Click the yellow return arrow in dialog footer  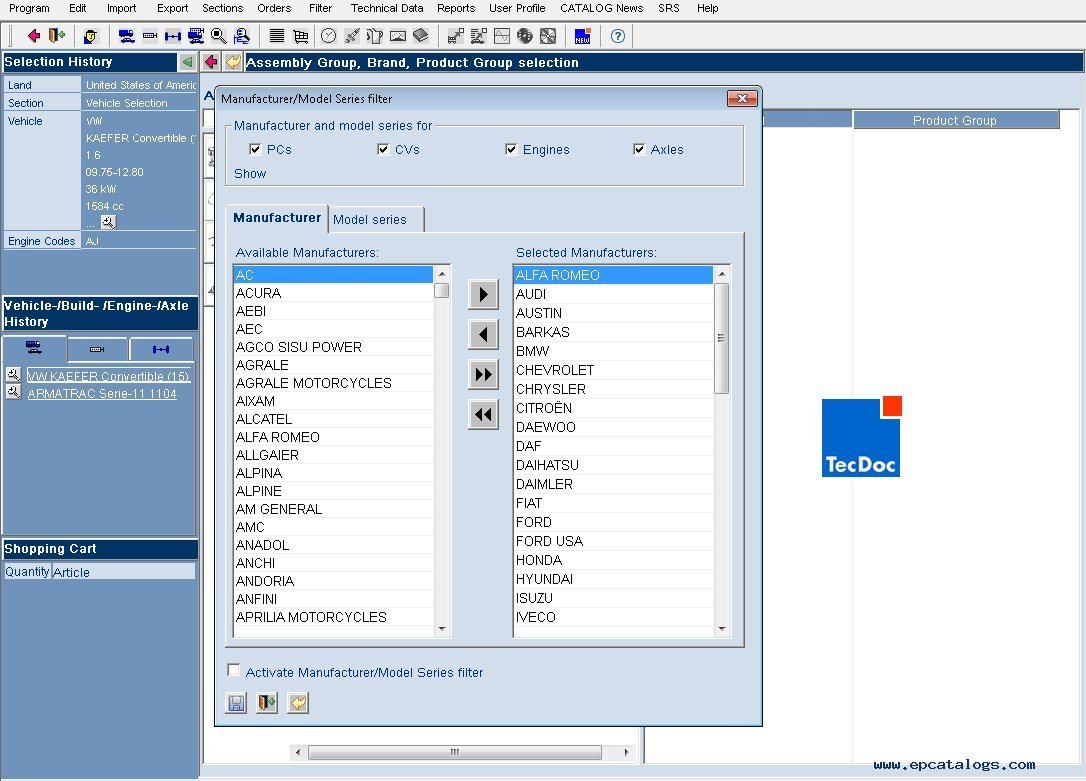tap(297, 703)
